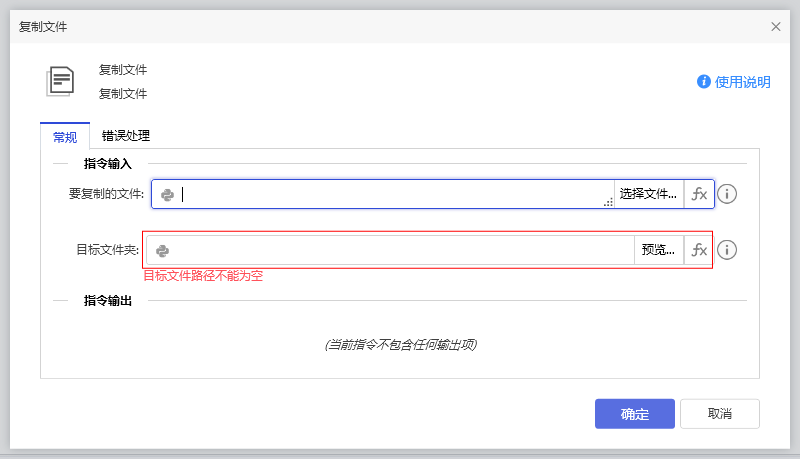Screen dimensions: 800x459
Task: Click into the 目标文件夹 text field
Action: pyautogui.click(x=400, y=250)
